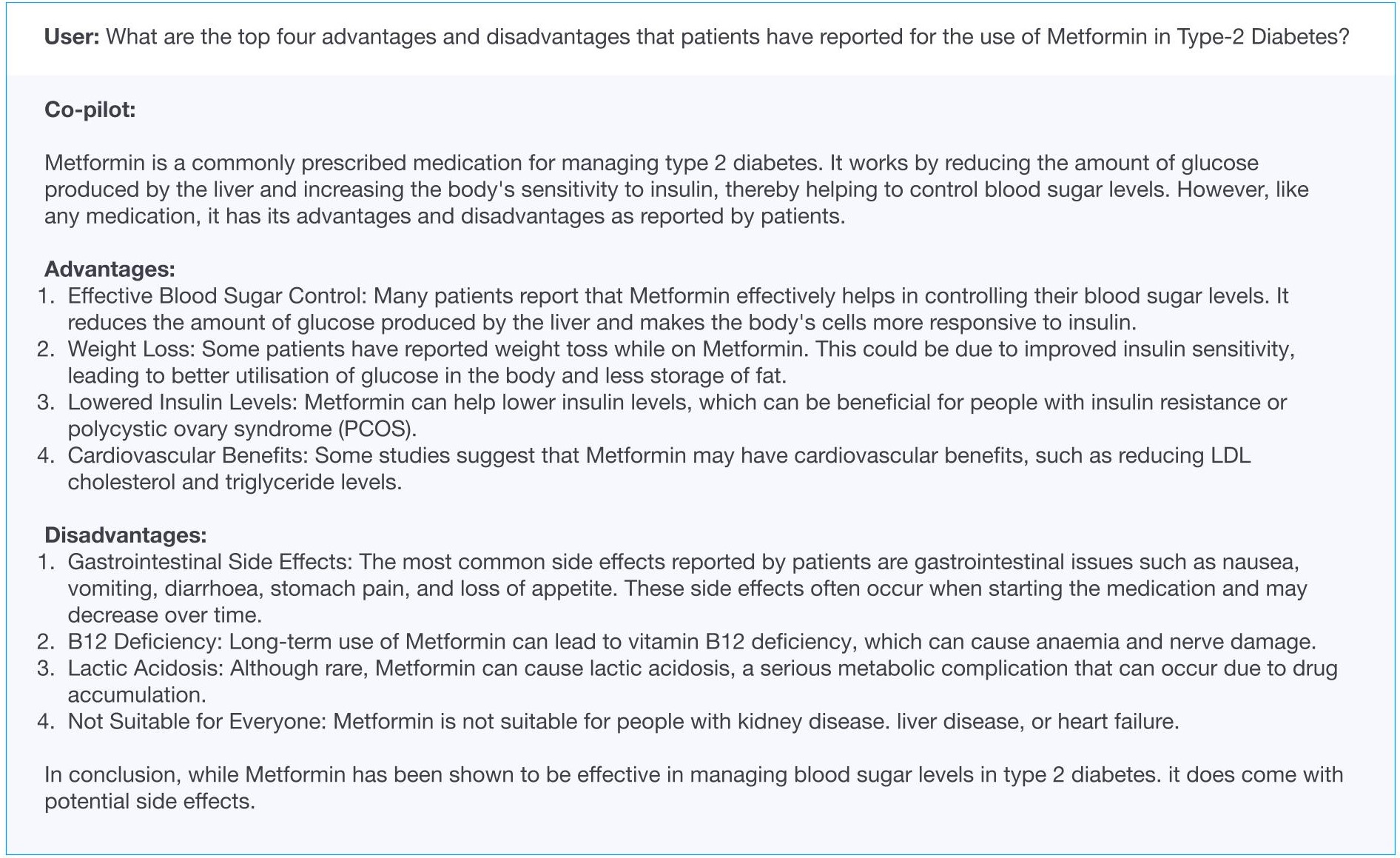Click the "Co-pilot:" label
This screenshot has width=1400, height=858.
point(90,110)
